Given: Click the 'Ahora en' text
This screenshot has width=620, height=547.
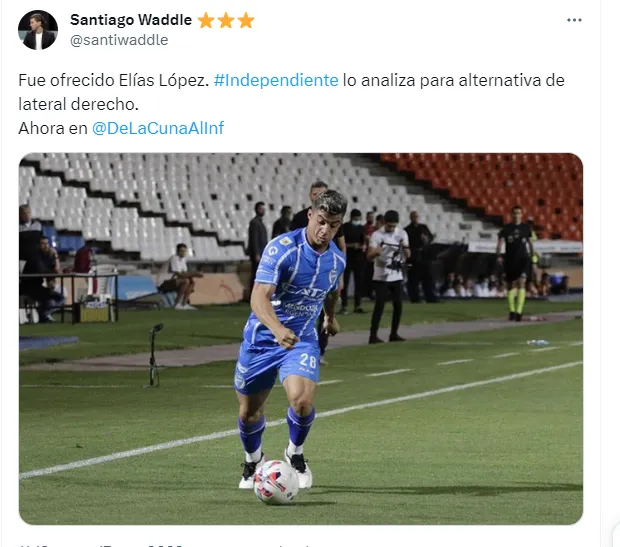Looking at the screenshot, I should pos(53,128).
